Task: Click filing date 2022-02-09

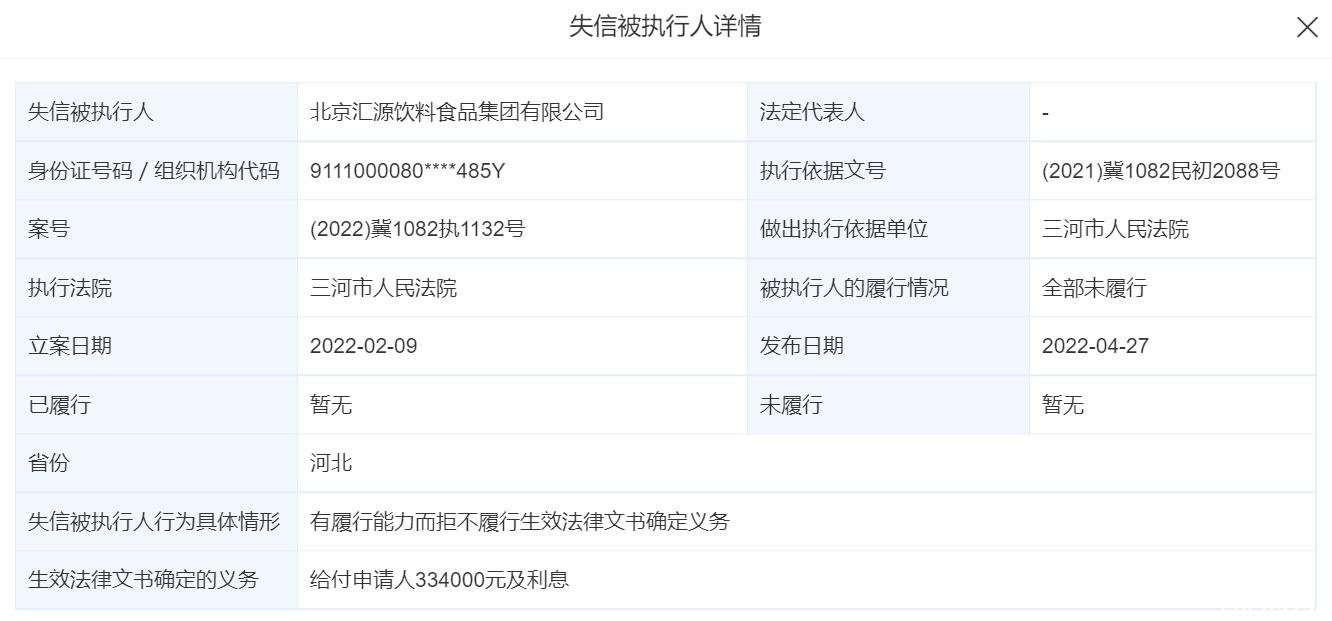Action: 363,346
